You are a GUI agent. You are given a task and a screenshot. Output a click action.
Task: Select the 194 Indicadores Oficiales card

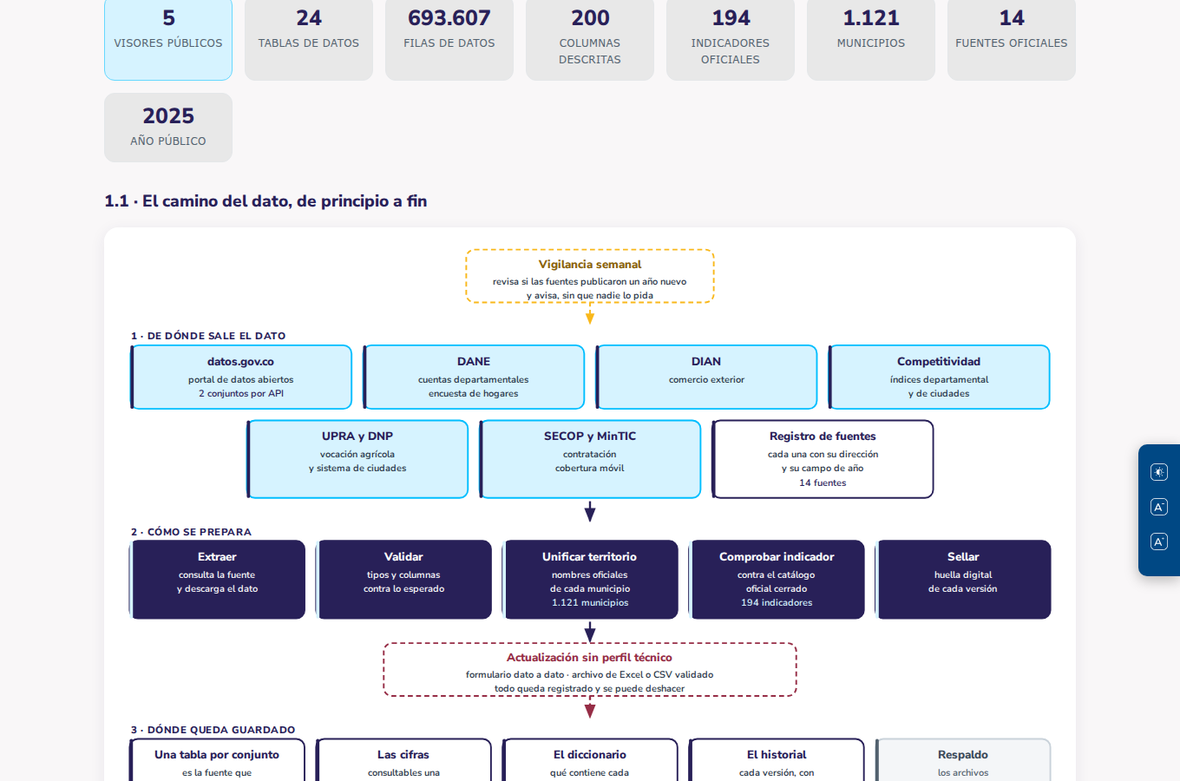point(731,38)
